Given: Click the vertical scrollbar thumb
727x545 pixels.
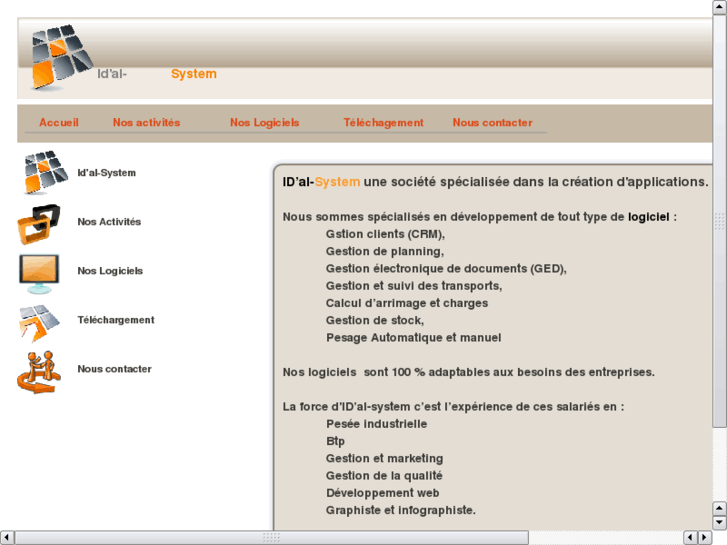Looking at the screenshot, I should [719, 221].
